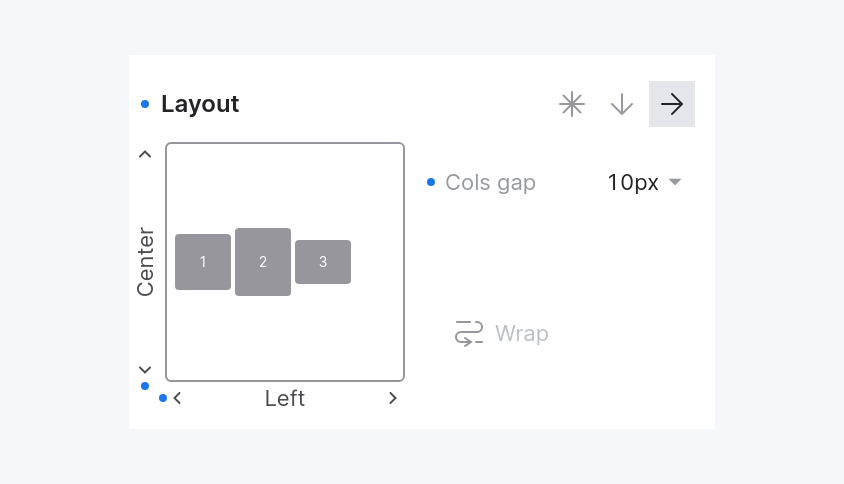
Task: Switch layout direction to vertical down arrow
Action: tap(622, 104)
